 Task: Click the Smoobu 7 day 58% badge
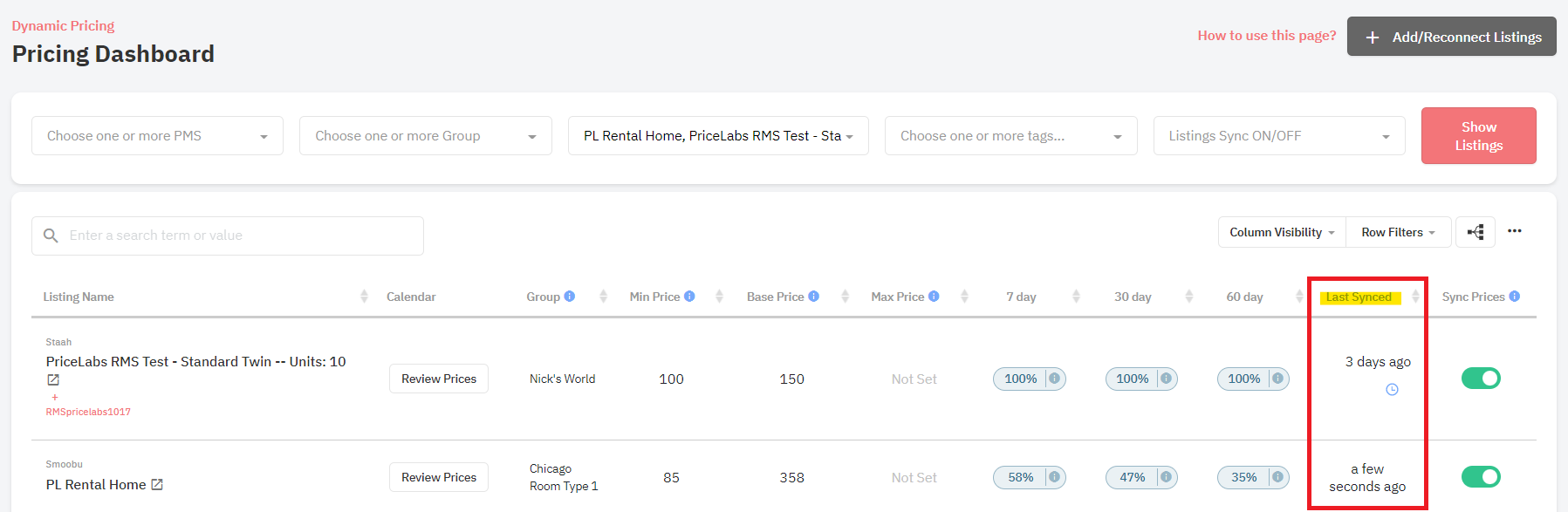(1030, 477)
